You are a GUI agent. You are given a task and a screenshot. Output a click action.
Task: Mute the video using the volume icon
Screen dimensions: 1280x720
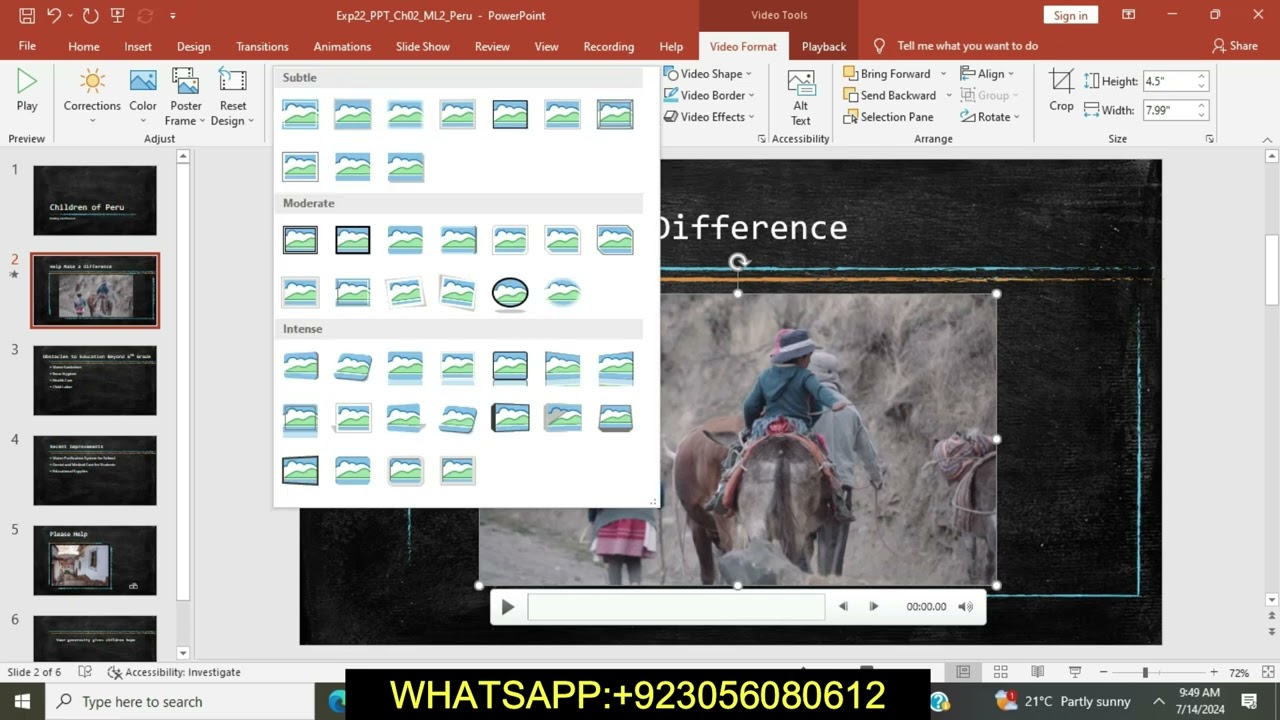(965, 607)
